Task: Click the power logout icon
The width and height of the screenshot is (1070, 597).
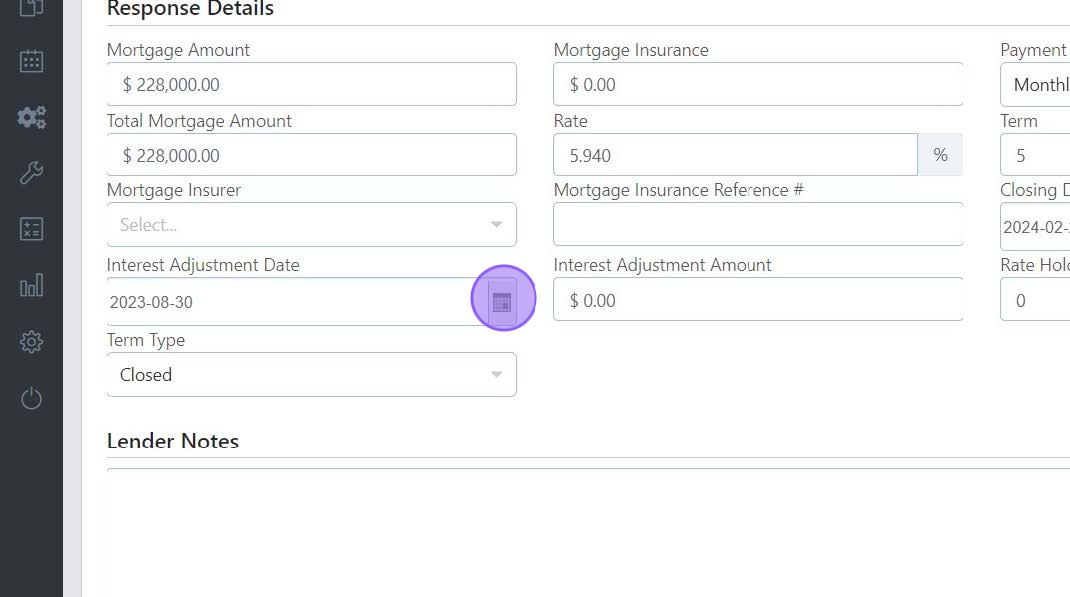Action: (31, 400)
